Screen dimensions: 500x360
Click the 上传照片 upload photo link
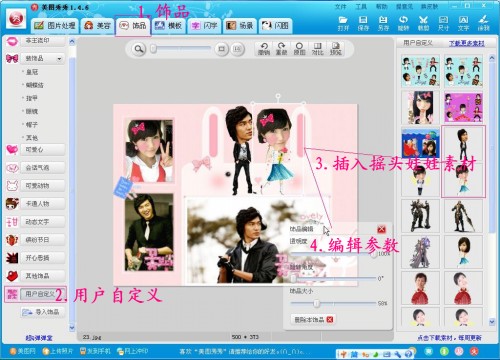click(58, 351)
